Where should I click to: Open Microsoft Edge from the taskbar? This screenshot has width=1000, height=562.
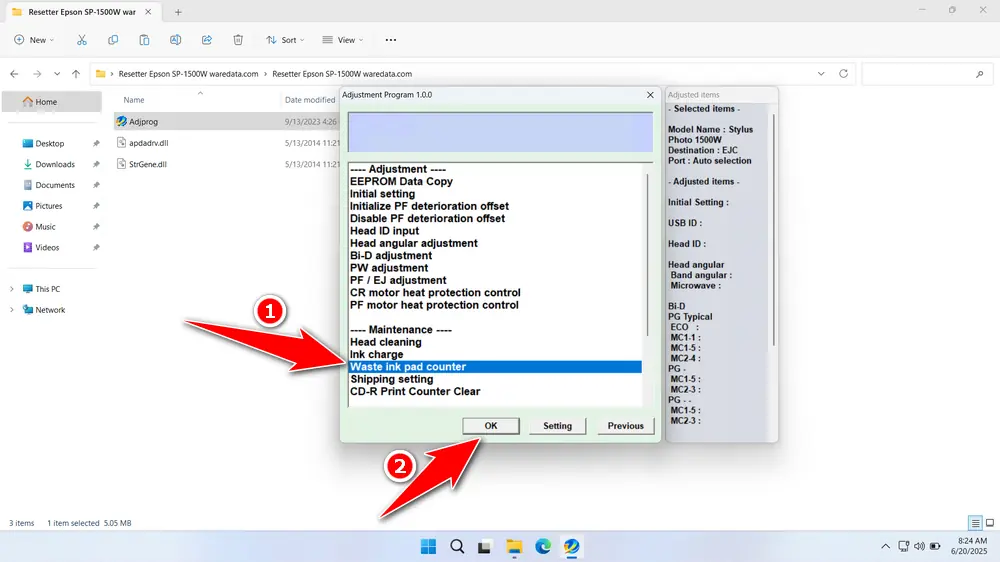click(543, 547)
